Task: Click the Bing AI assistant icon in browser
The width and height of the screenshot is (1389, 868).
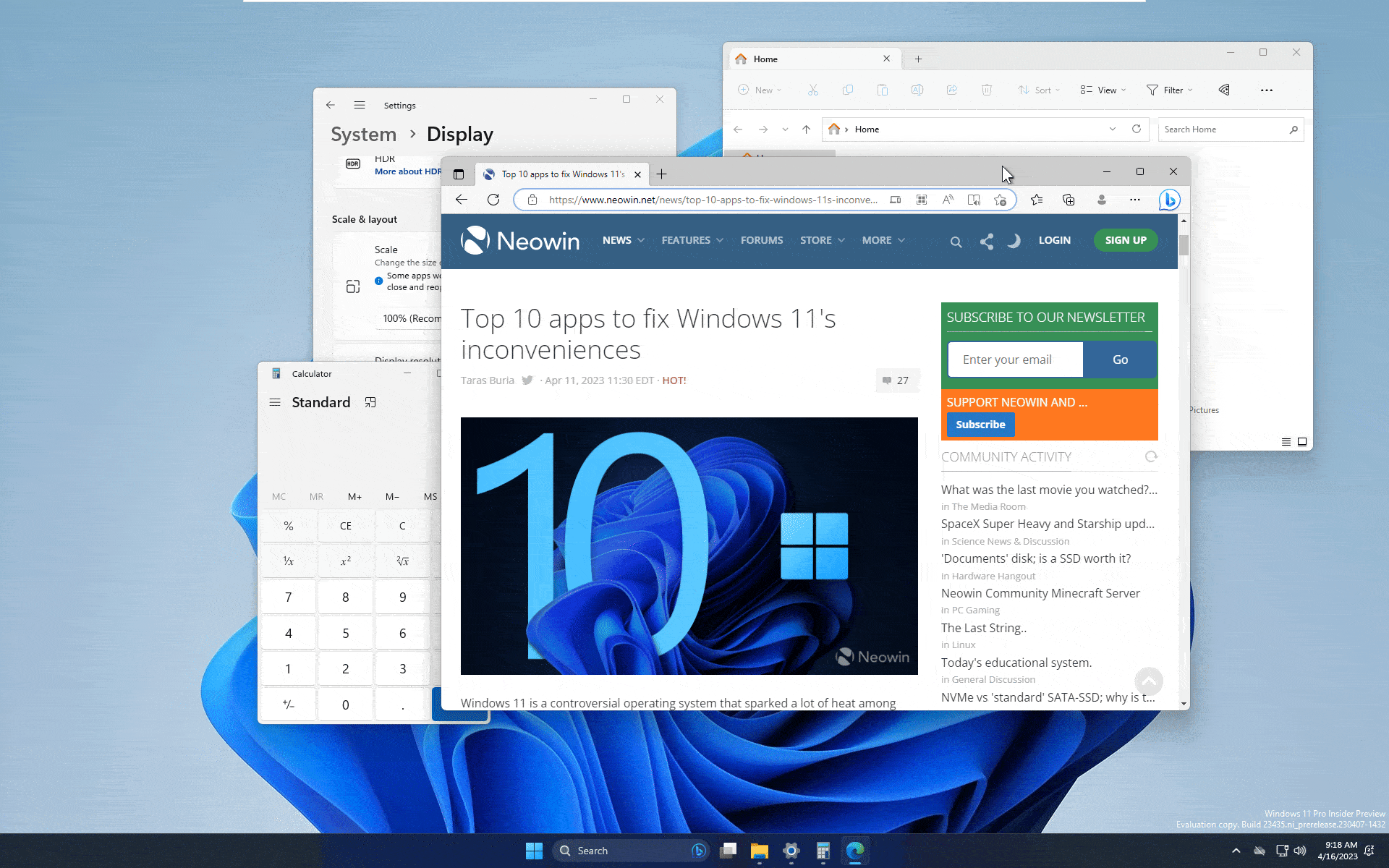Action: pyautogui.click(x=1169, y=199)
